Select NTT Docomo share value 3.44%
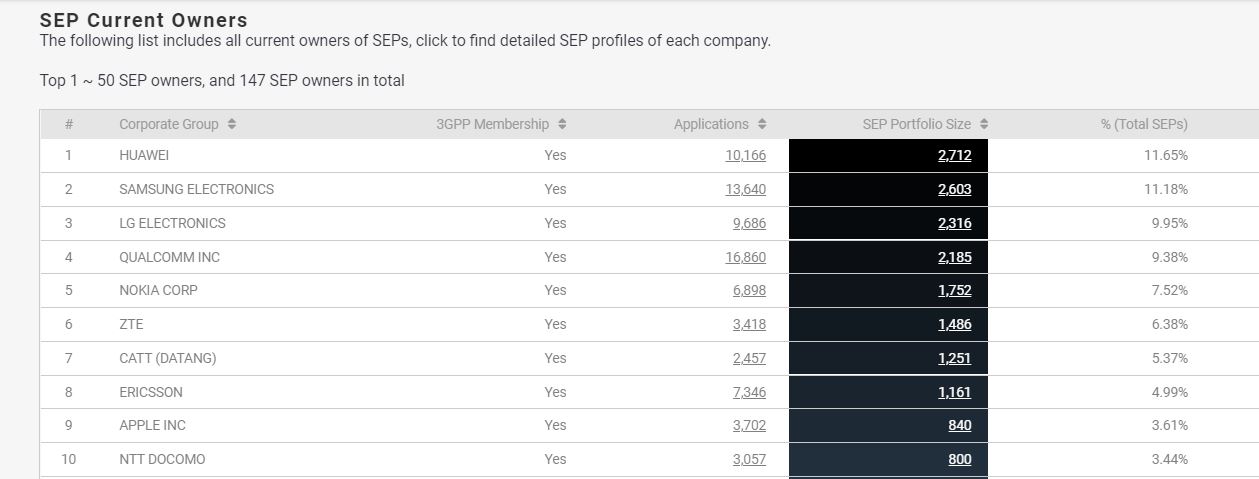 point(1170,459)
